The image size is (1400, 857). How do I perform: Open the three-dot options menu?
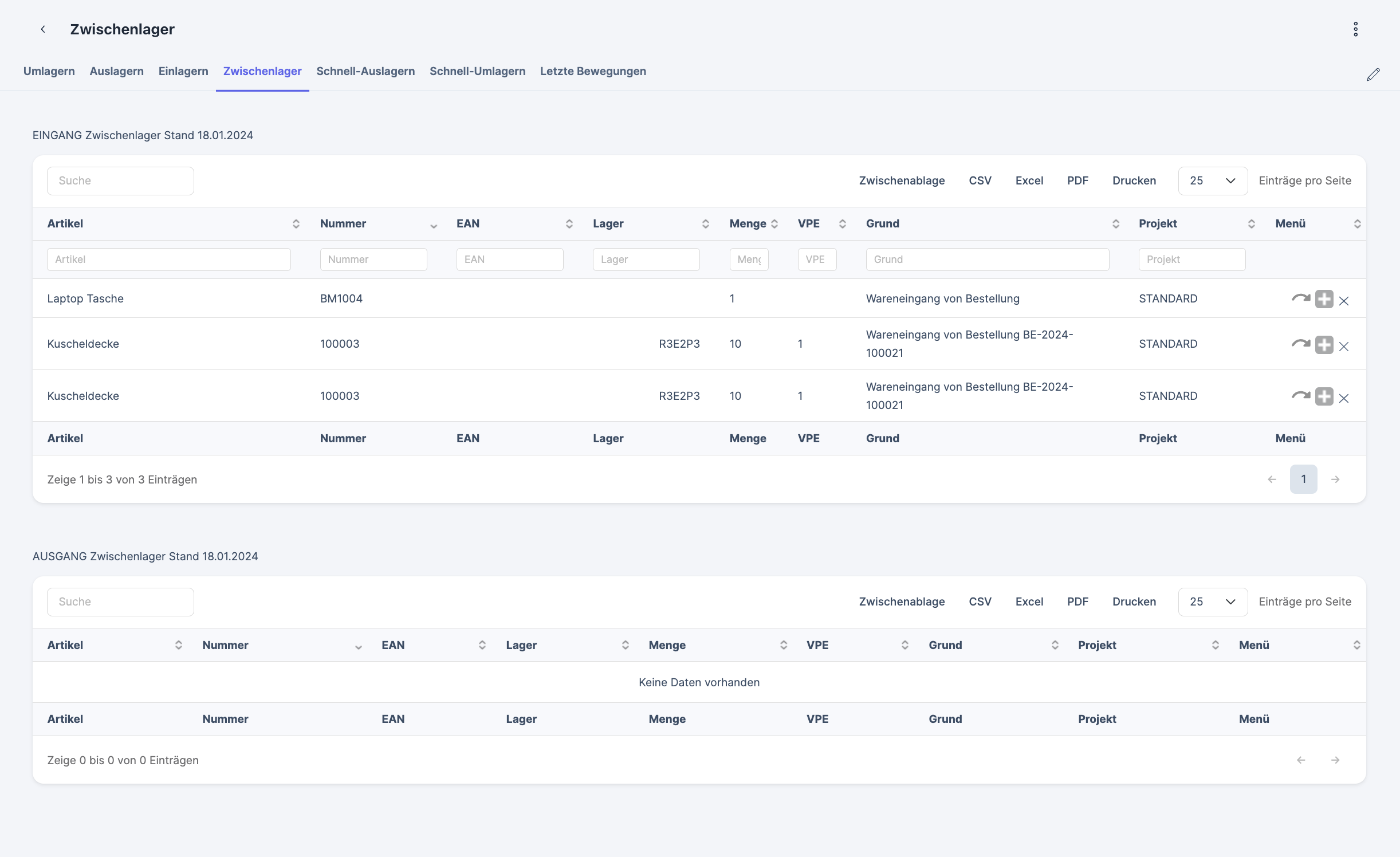[1355, 29]
